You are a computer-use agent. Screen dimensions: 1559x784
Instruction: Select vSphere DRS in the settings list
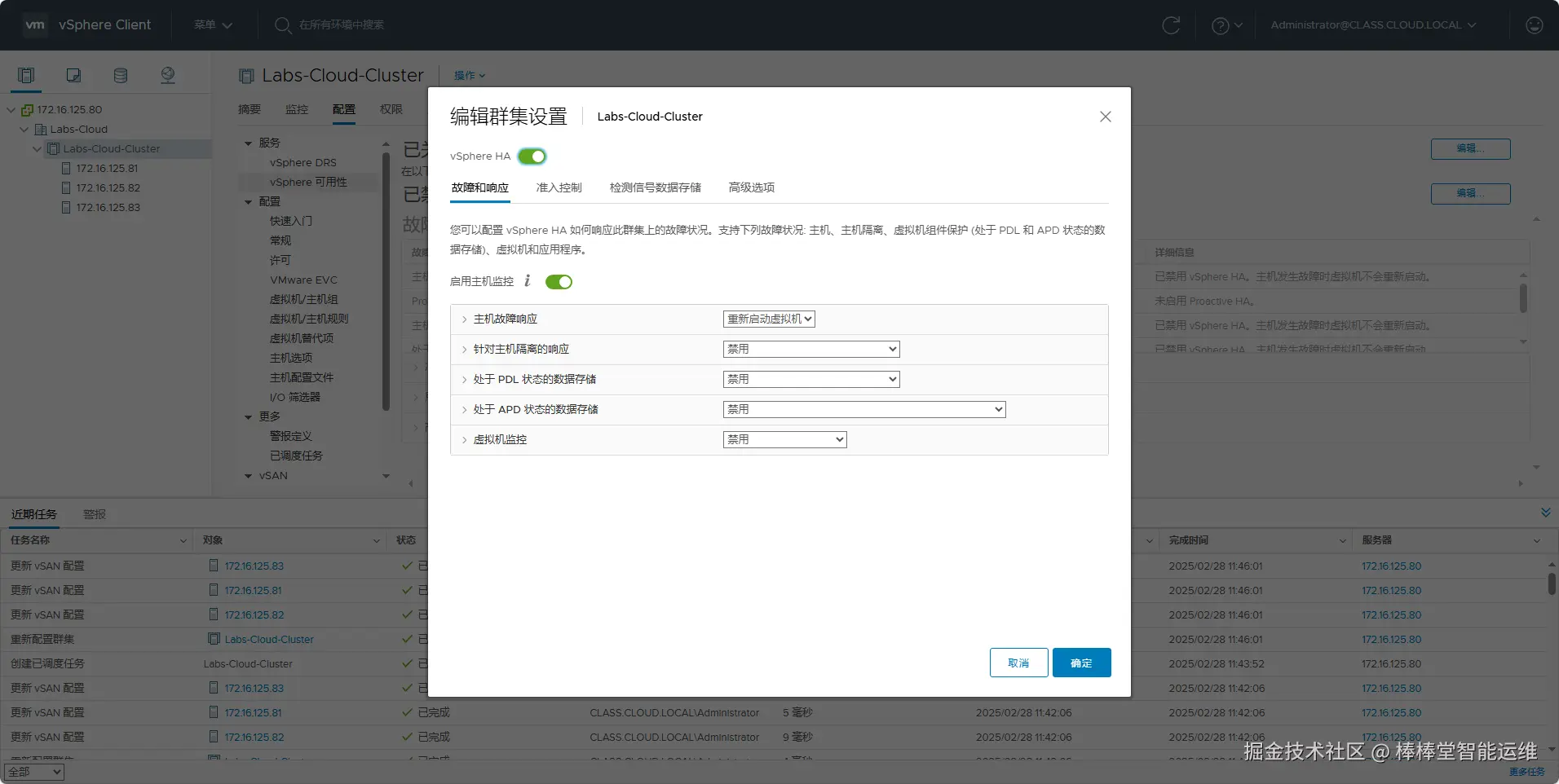click(303, 163)
